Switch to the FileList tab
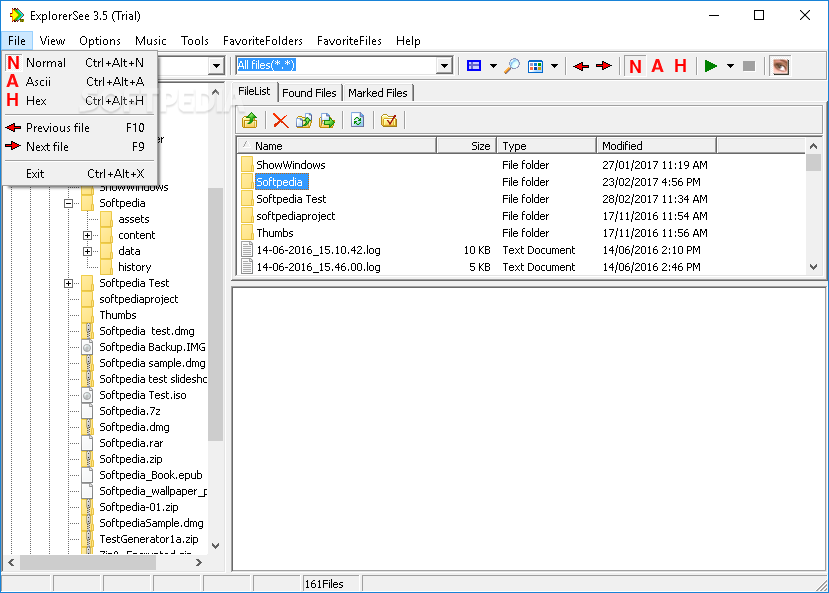The height and width of the screenshot is (593, 829). pyautogui.click(x=254, y=91)
